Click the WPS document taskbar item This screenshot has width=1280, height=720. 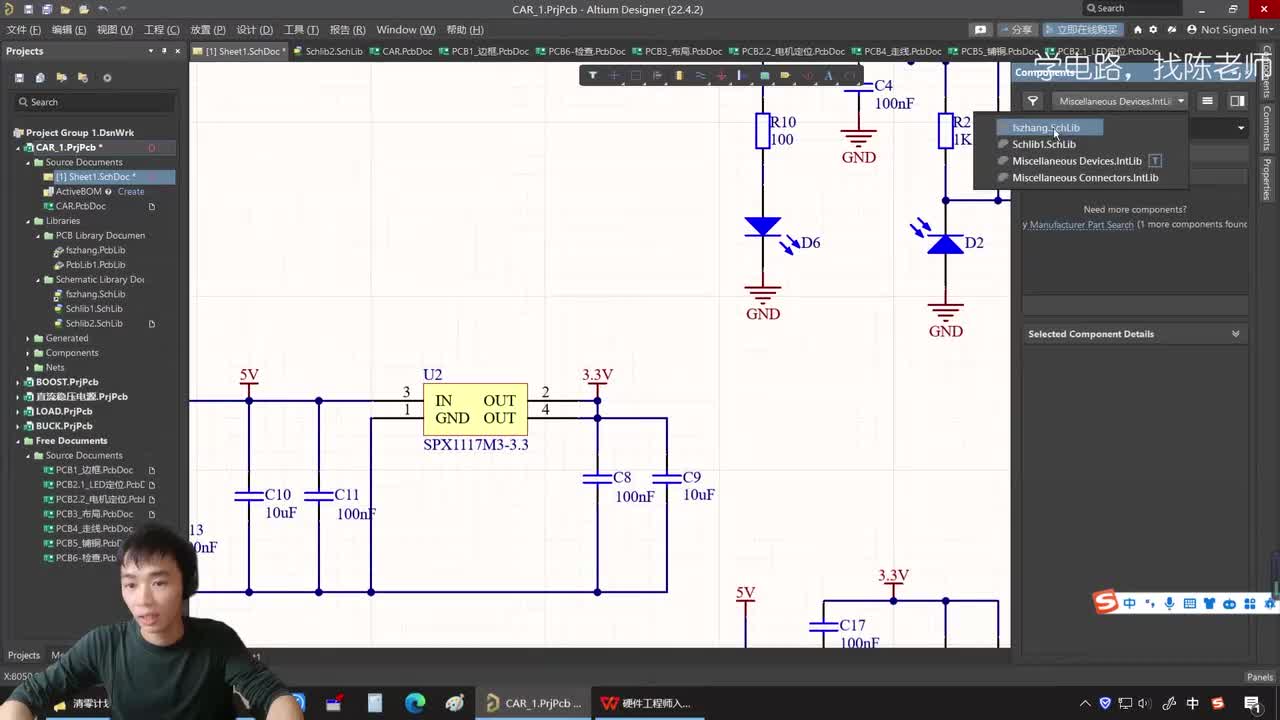coord(645,703)
